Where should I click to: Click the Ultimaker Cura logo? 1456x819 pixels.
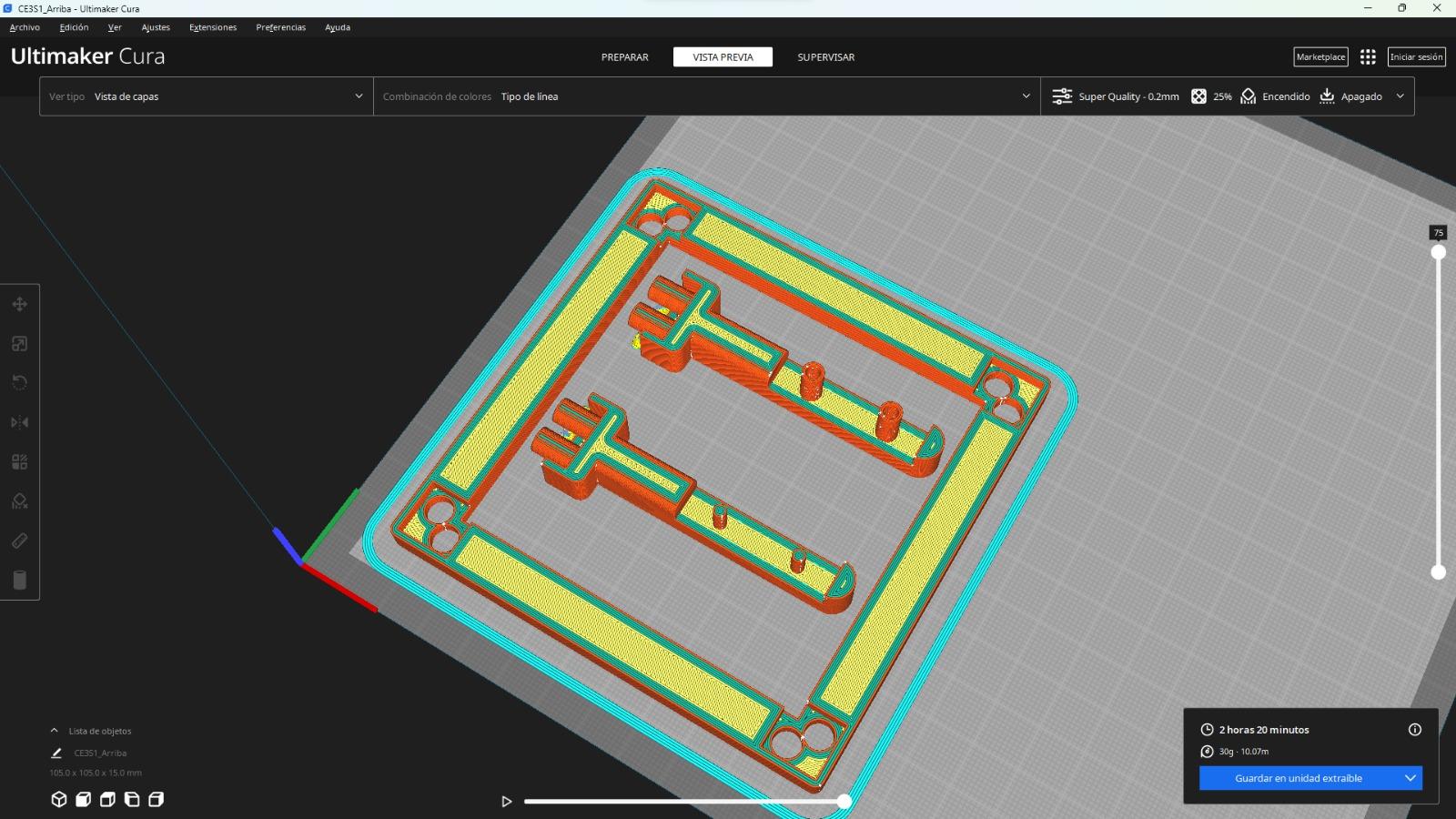(88, 56)
